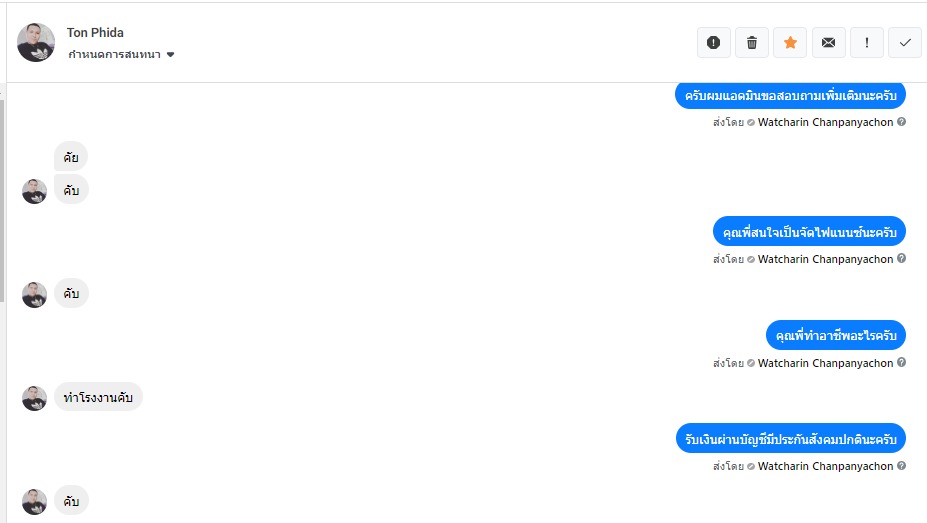Click help icon under คุณพี่สนใจเป็นจัดไฟแนนซ์นะครับ message
Screen dimensions: 927x523
coord(901,259)
